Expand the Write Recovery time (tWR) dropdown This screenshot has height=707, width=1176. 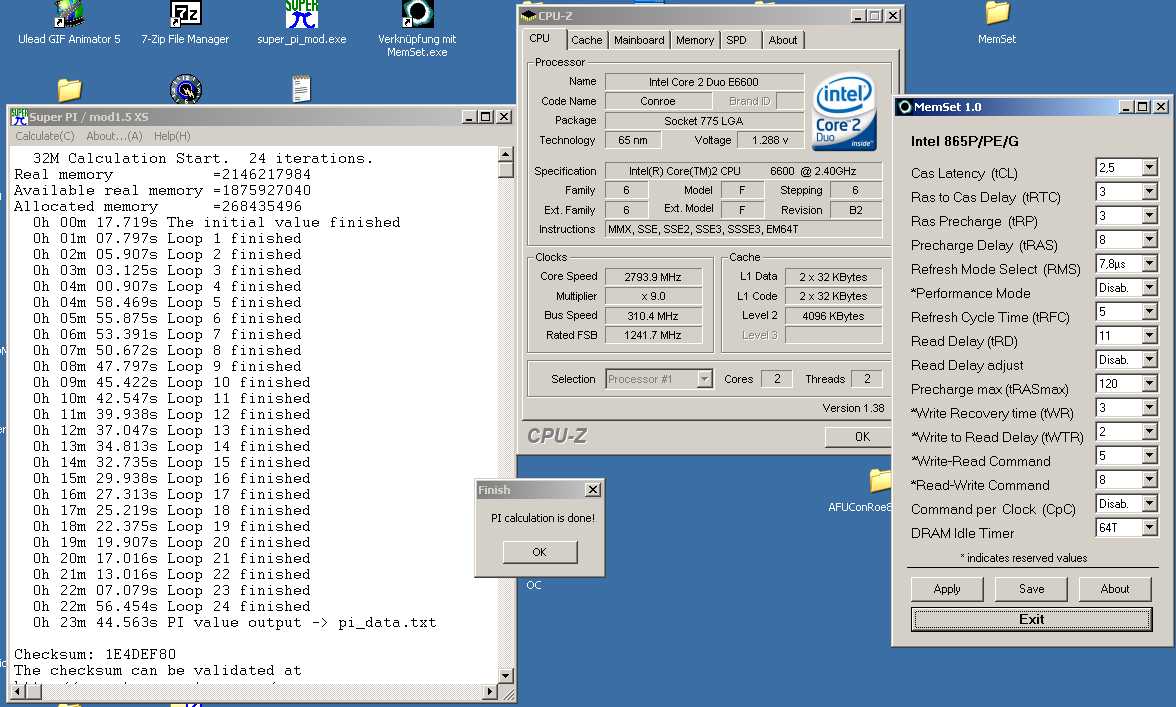[1149, 407]
